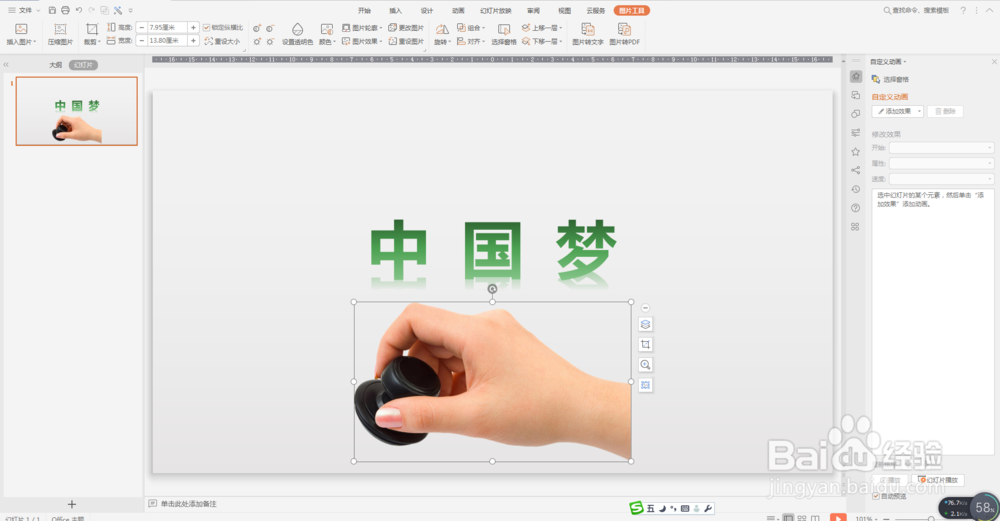Click the Sogou S input method icon
1000x521 pixels.
tap(636, 508)
